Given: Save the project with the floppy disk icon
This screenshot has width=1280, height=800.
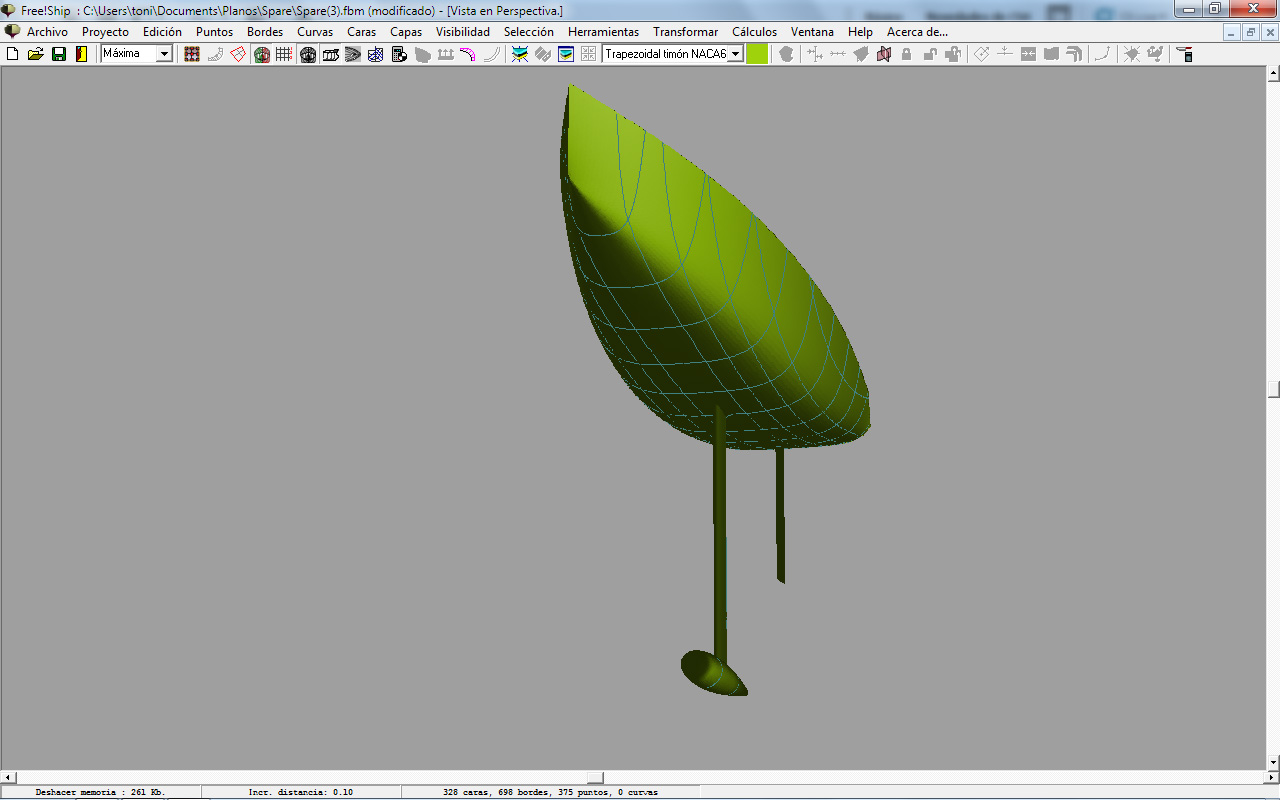Looking at the screenshot, I should 59,54.
